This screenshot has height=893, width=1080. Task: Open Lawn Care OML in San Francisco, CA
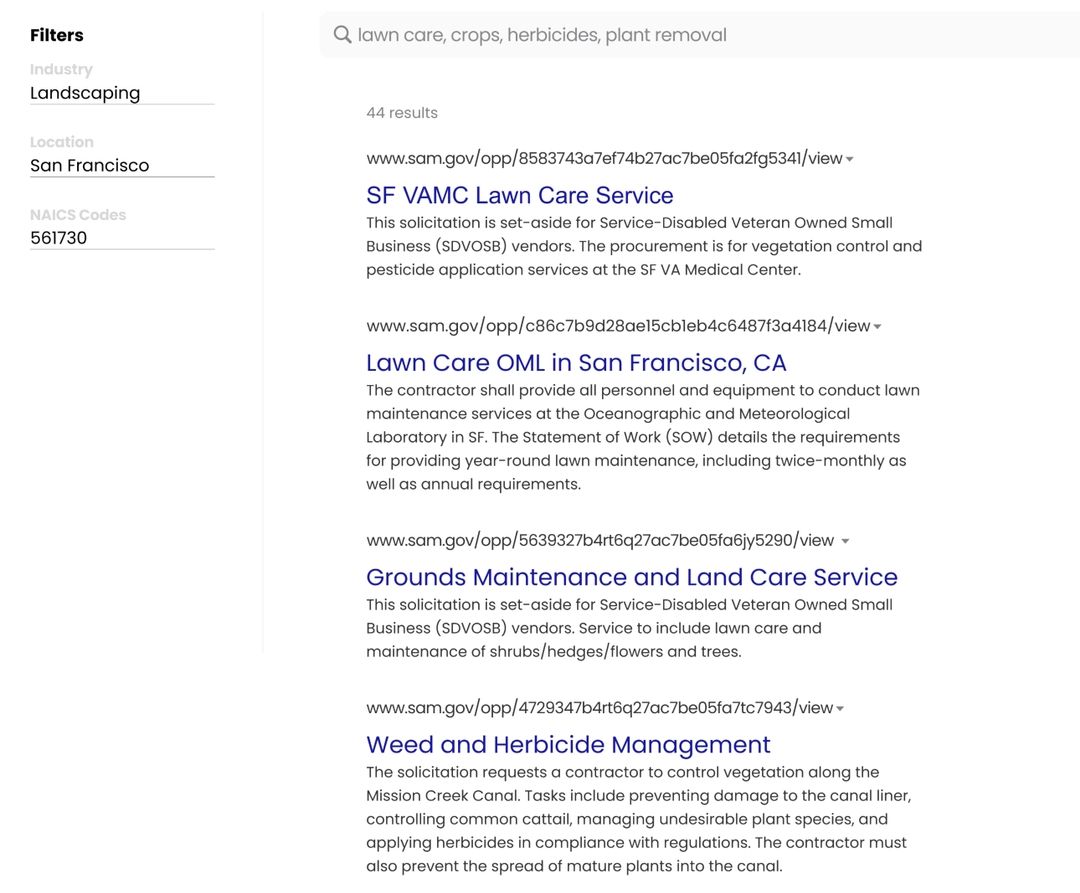click(576, 362)
